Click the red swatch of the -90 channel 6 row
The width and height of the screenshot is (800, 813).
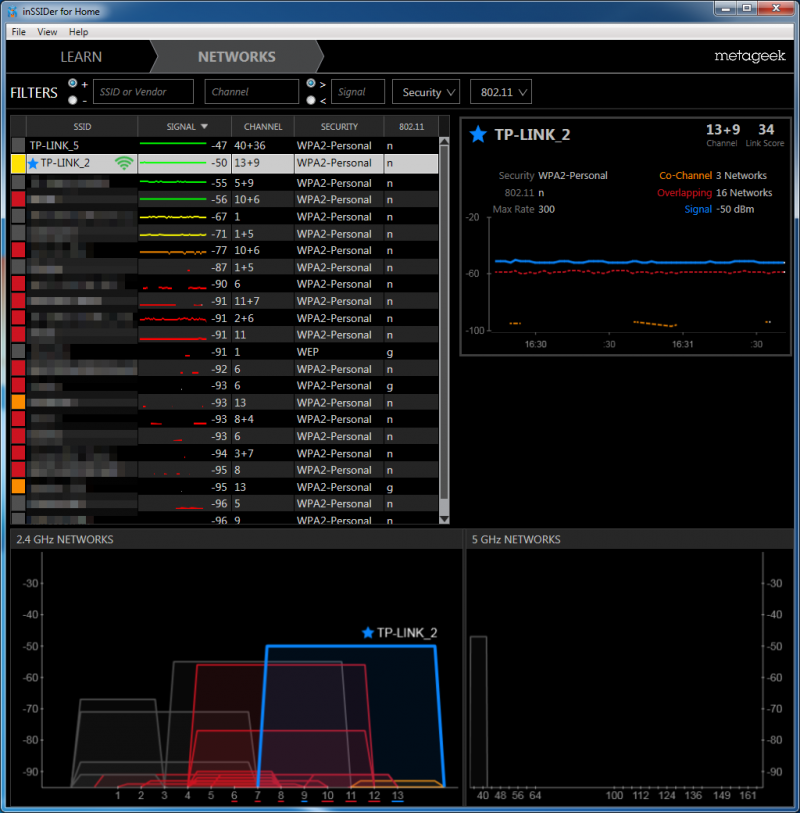[18, 284]
